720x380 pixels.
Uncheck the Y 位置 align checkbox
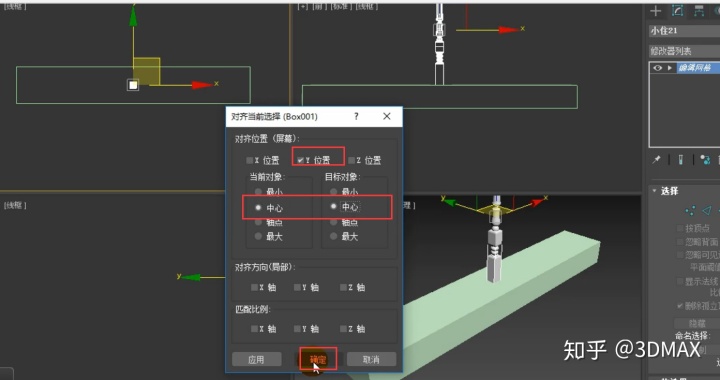click(x=300, y=160)
